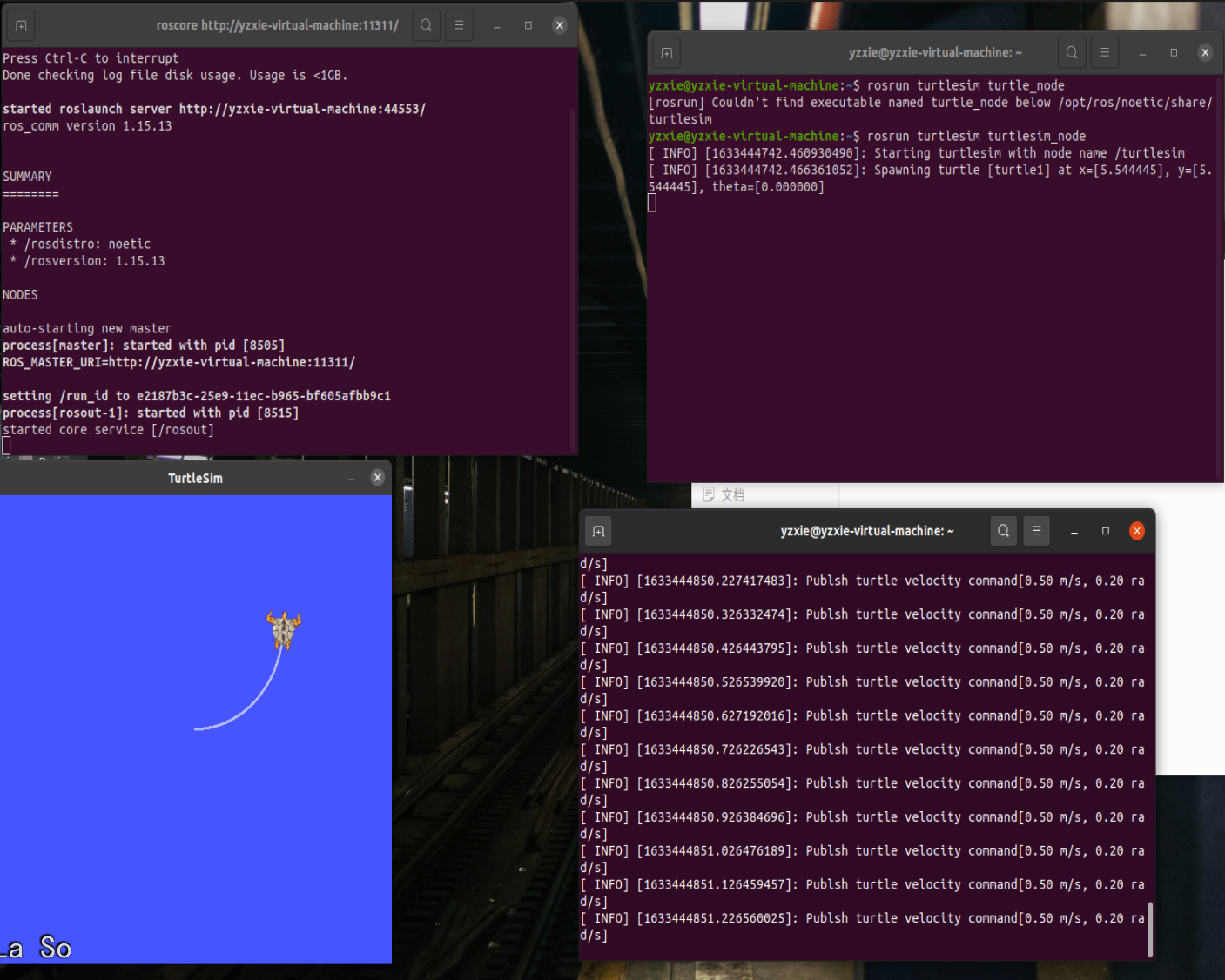
Task: Click the cursor in turtlesim_node terminal
Action: click(652, 204)
